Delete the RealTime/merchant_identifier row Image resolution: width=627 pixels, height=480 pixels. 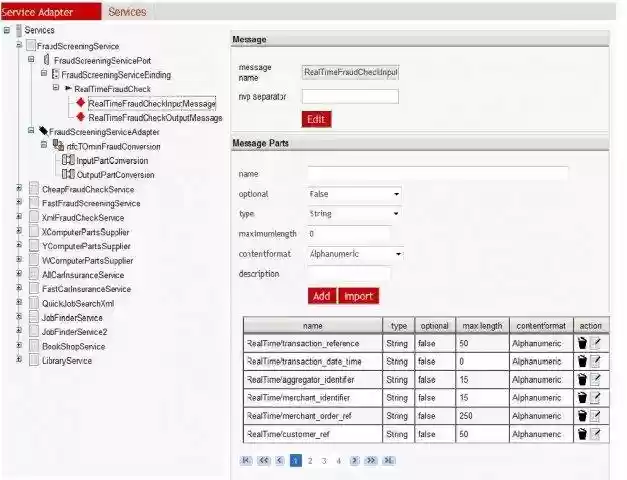pos(582,398)
